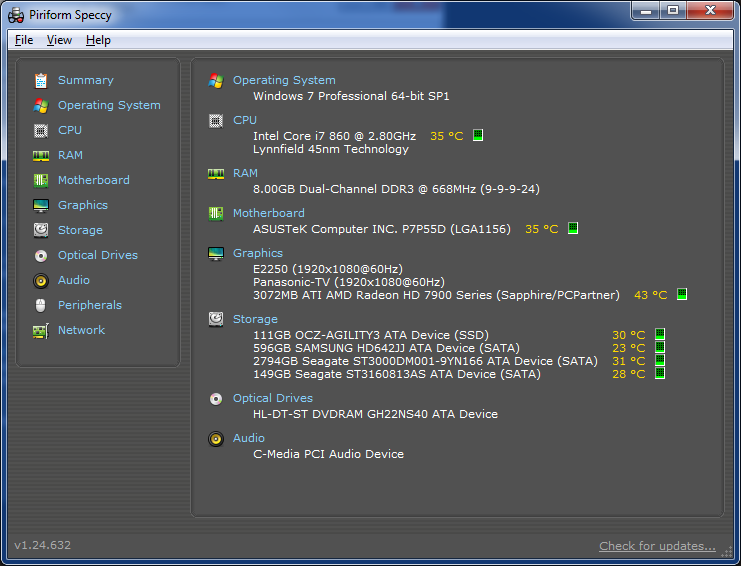Open the Help menu
This screenshot has height=566, width=741.
pyautogui.click(x=98, y=40)
